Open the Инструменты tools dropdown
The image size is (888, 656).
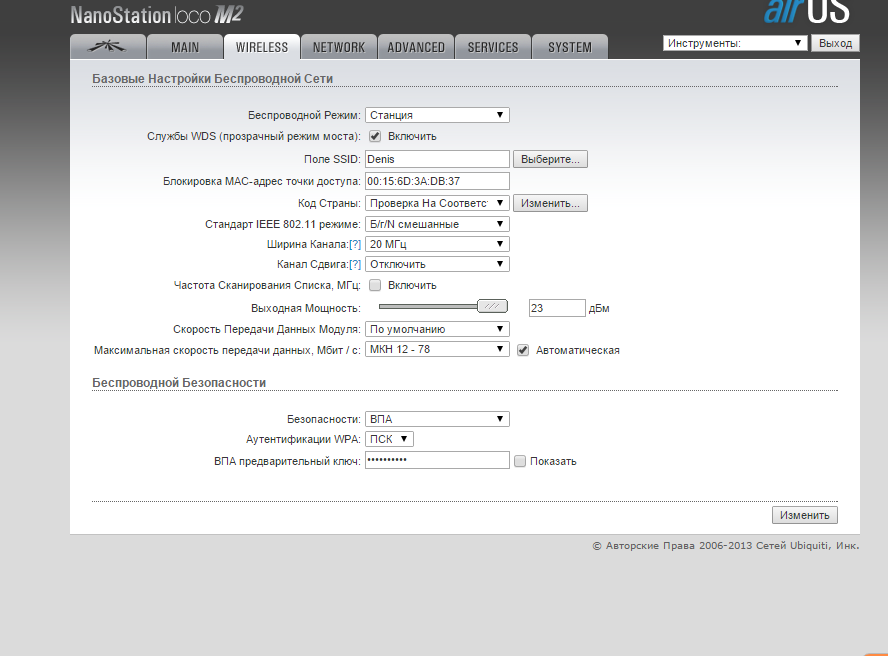coord(735,43)
